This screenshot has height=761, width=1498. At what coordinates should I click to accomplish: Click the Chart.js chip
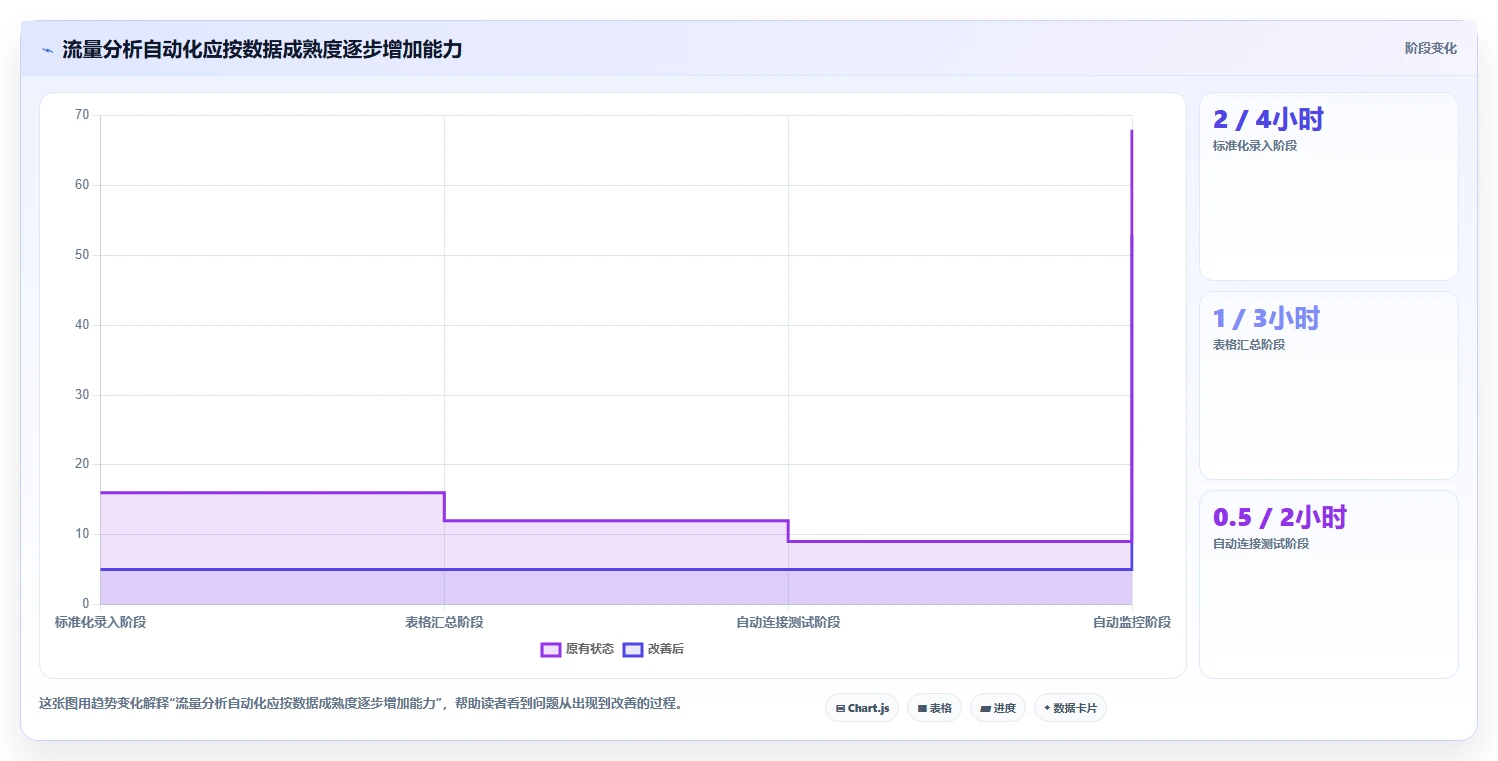pos(862,708)
